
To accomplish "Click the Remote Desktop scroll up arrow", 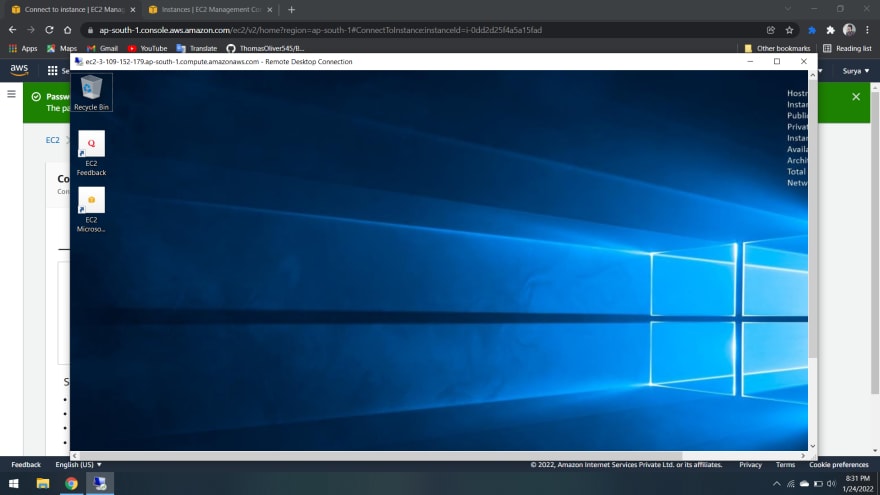I will click(813, 75).
